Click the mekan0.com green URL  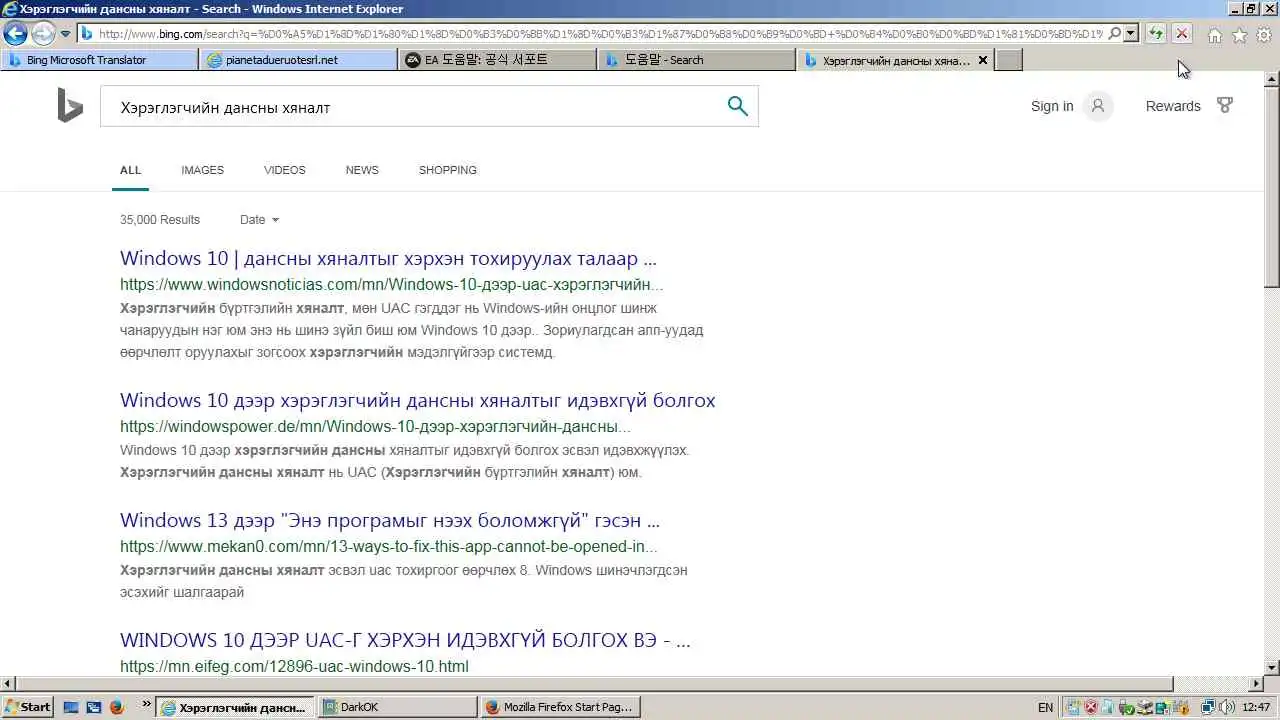(389, 547)
